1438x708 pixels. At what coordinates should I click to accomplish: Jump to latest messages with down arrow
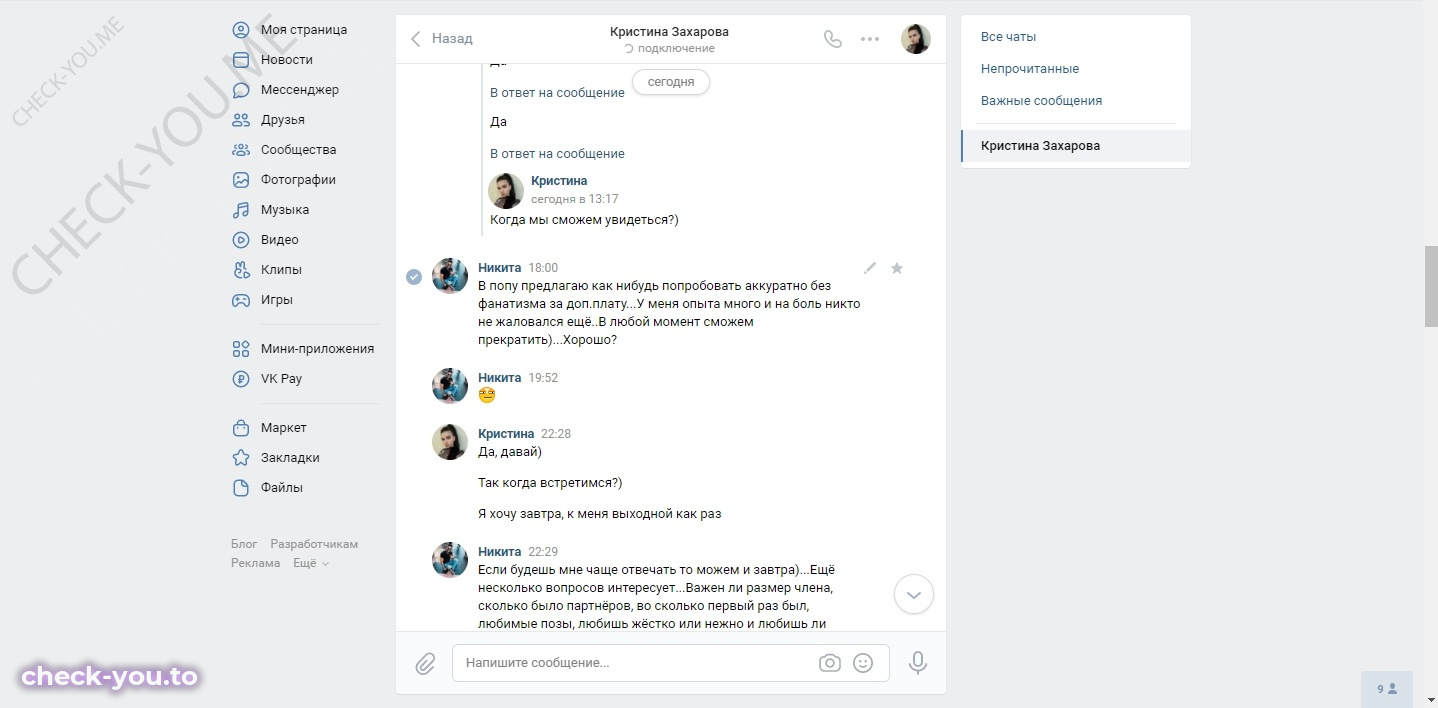tap(913, 594)
